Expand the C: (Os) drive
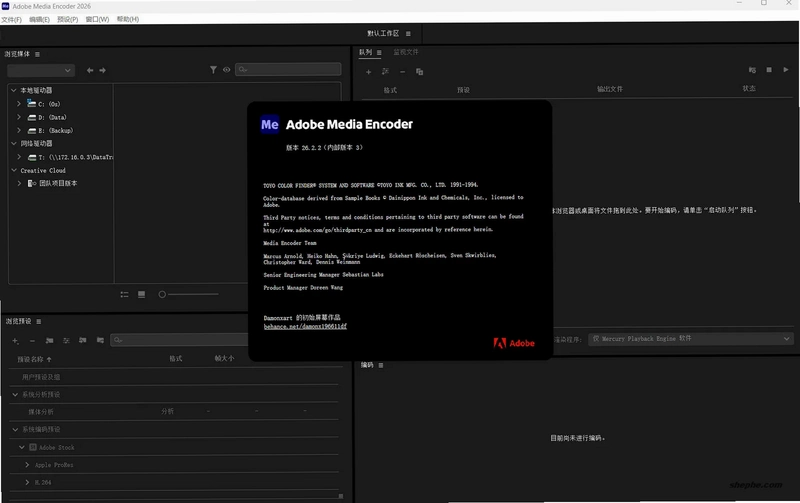The height and width of the screenshot is (503, 800). coord(19,104)
